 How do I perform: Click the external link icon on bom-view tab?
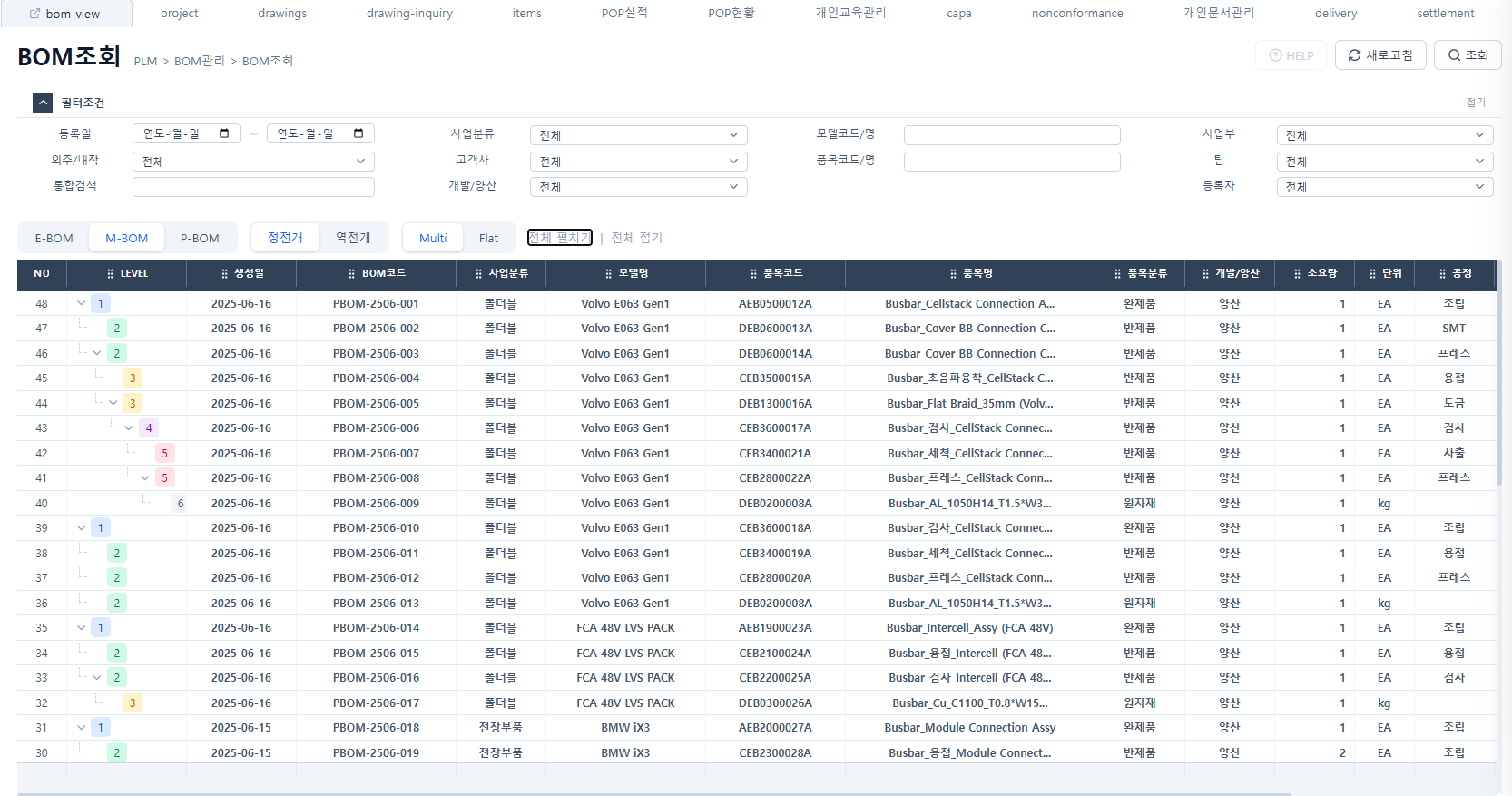tap(35, 14)
